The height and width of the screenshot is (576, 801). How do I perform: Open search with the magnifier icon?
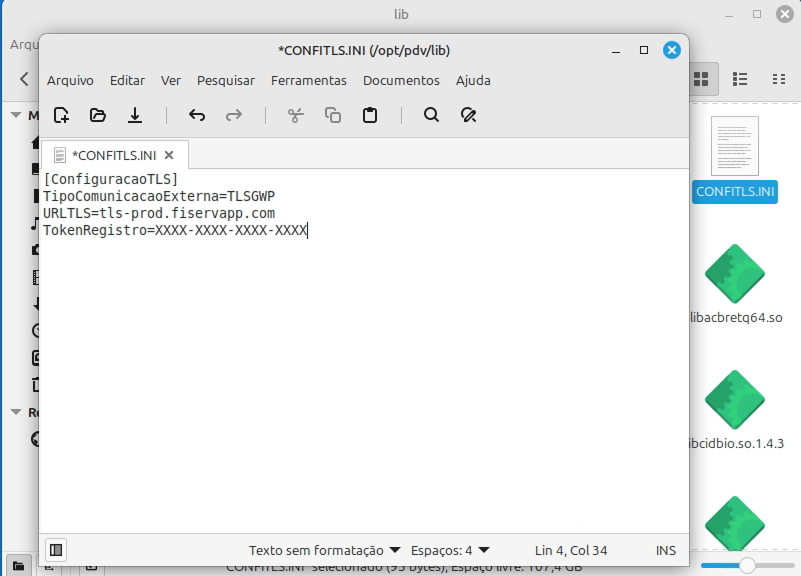coord(431,115)
